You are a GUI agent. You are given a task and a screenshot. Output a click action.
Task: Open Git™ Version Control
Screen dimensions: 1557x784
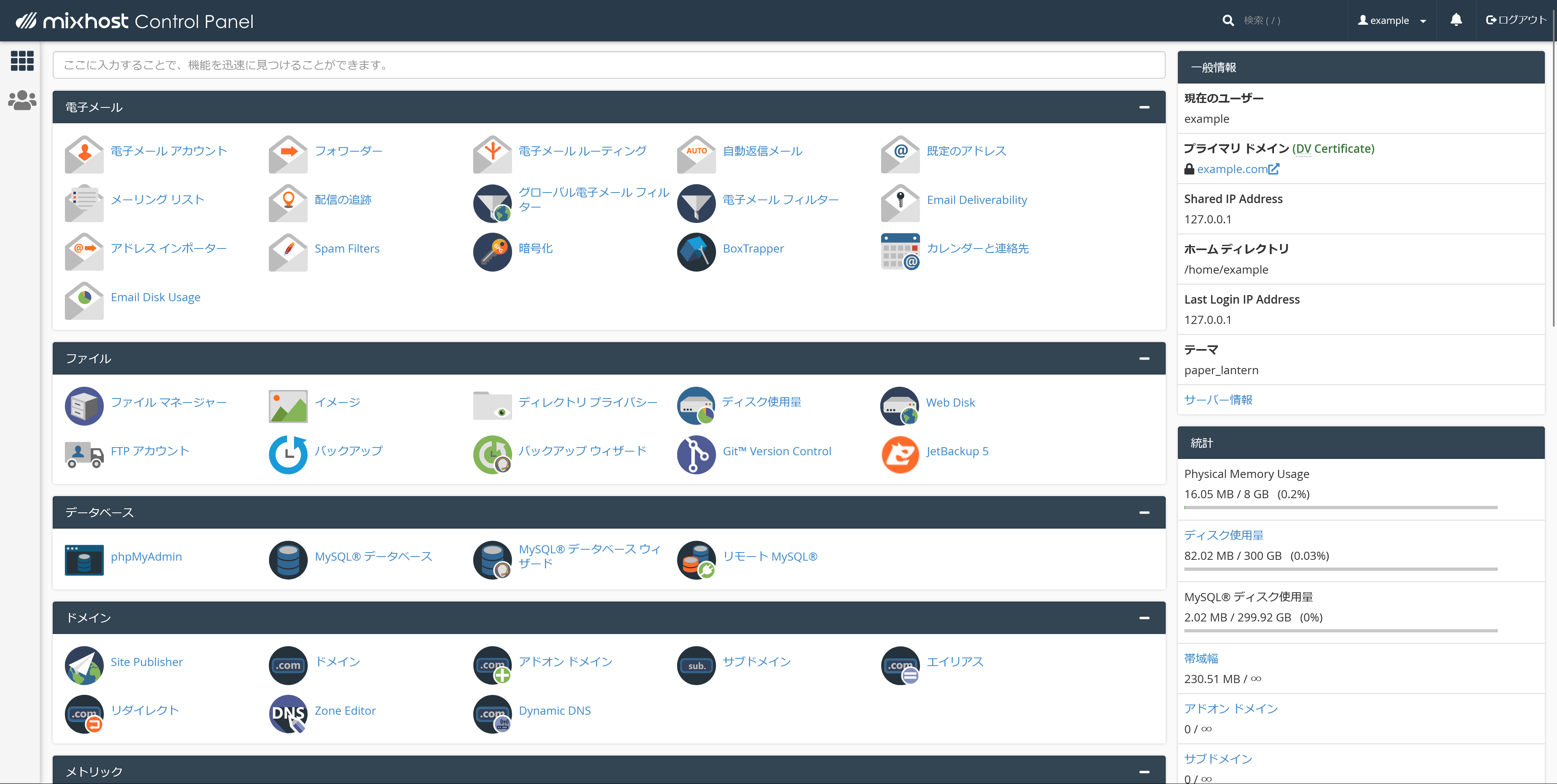pyautogui.click(x=777, y=451)
